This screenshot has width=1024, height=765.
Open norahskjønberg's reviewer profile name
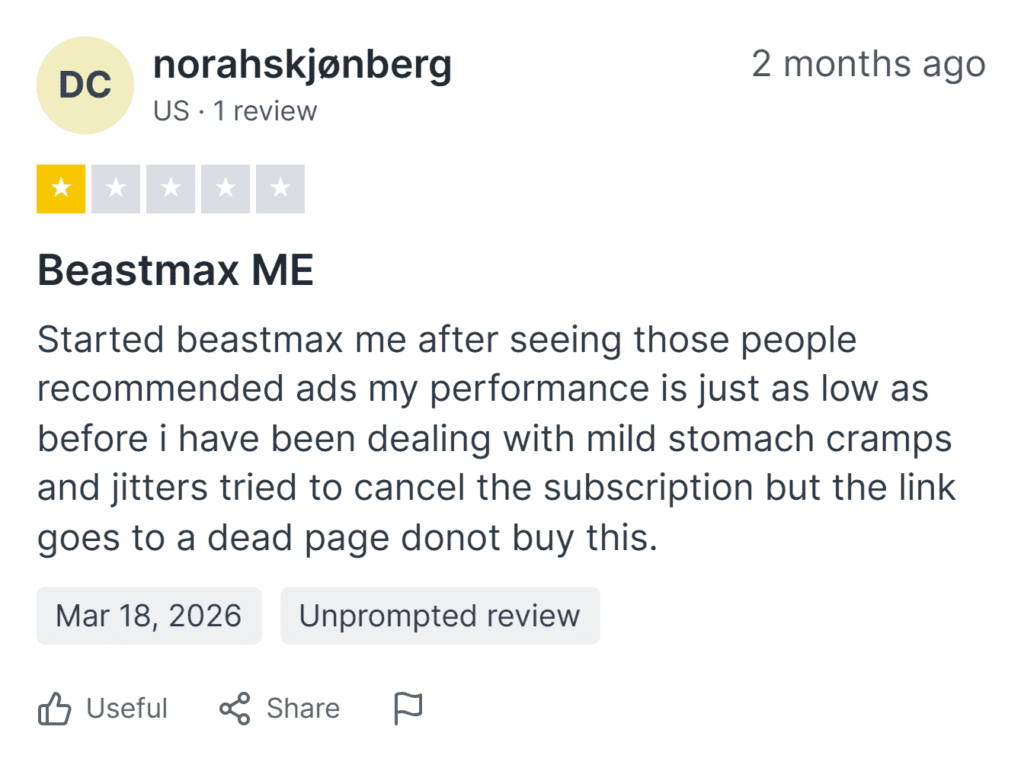302,66
